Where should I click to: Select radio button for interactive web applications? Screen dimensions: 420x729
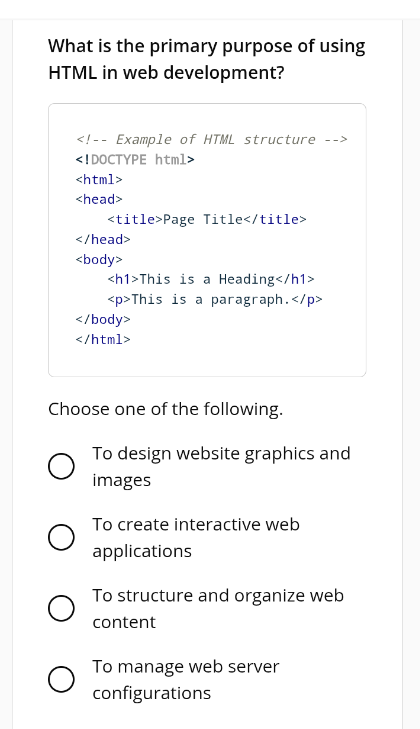click(x=61, y=537)
